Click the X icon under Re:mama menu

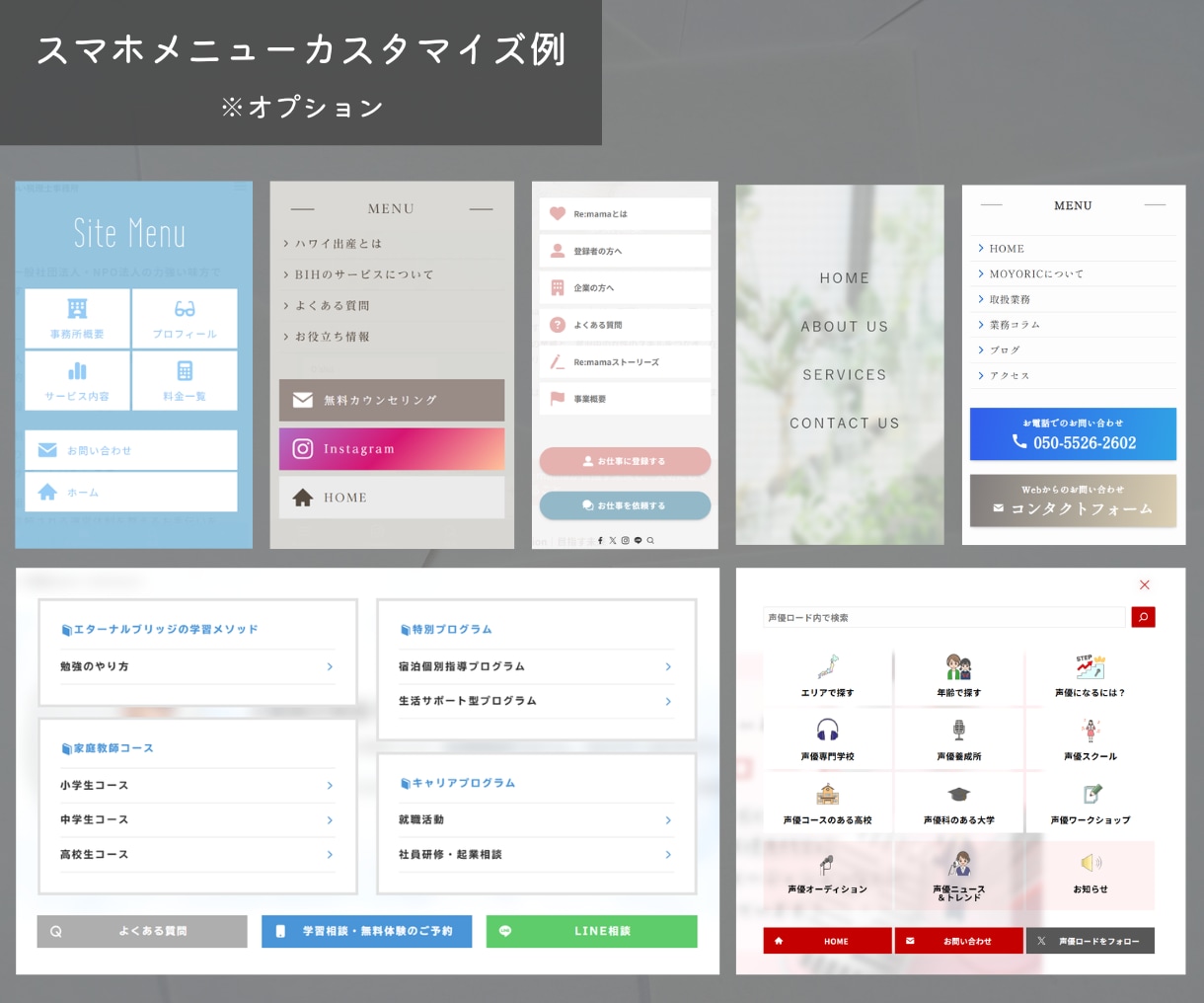click(612, 541)
